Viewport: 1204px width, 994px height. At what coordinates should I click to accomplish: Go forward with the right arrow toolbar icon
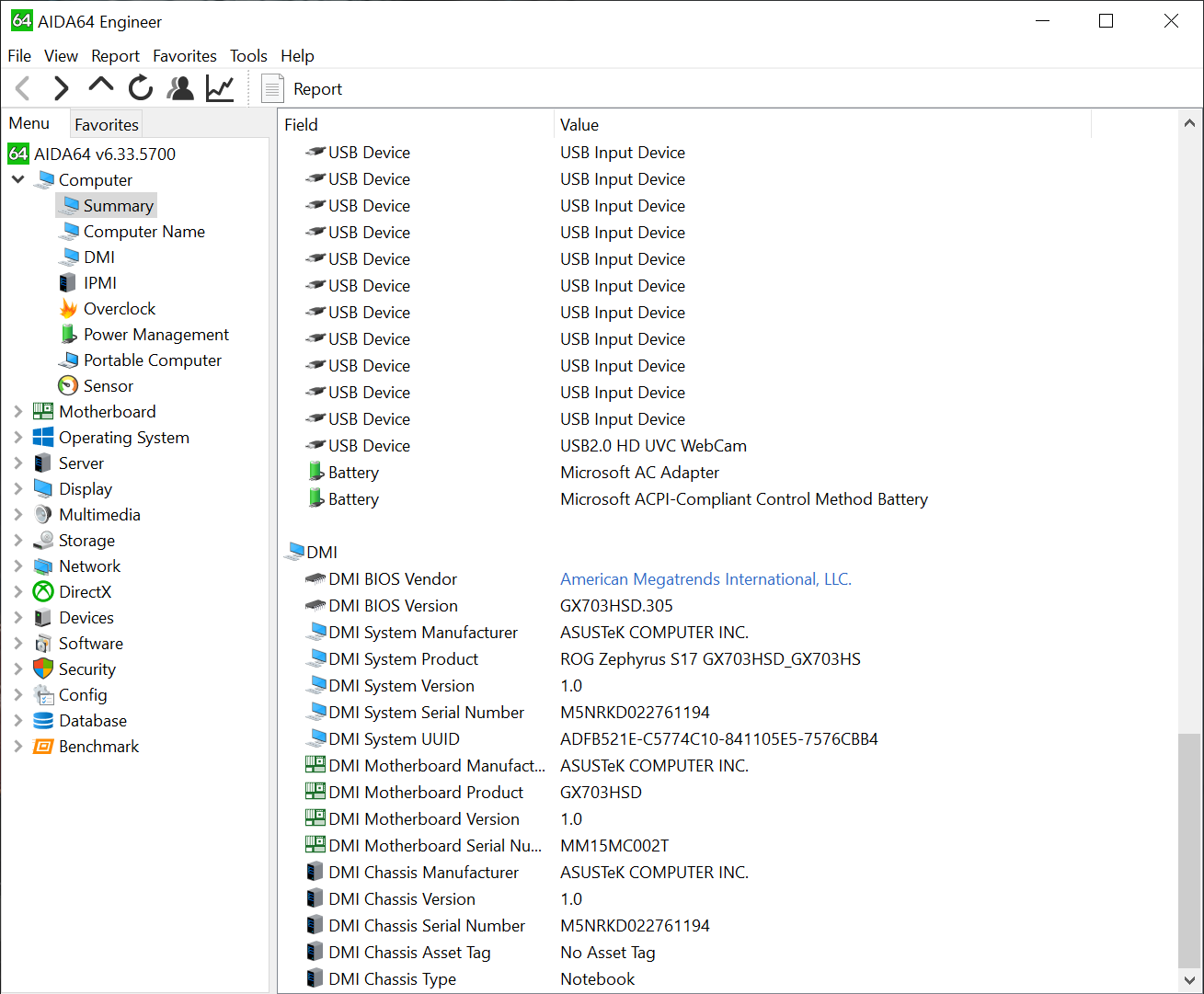[x=61, y=88]
